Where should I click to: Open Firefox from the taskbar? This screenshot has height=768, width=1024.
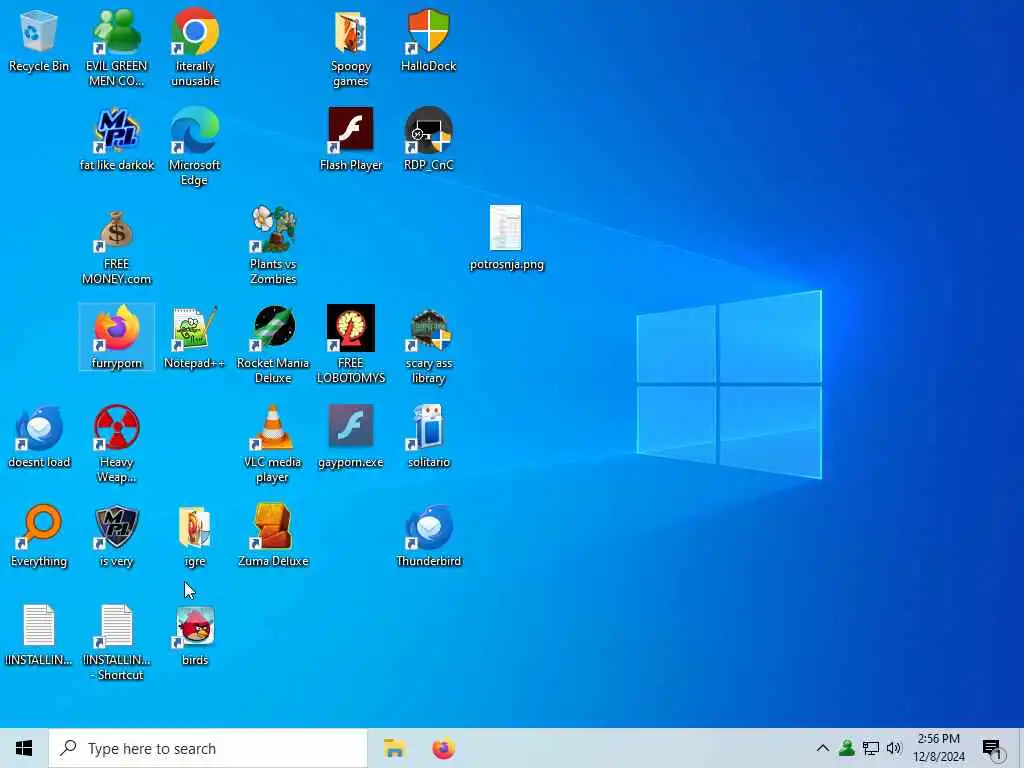pyautogui.click(x=443, y=748)
